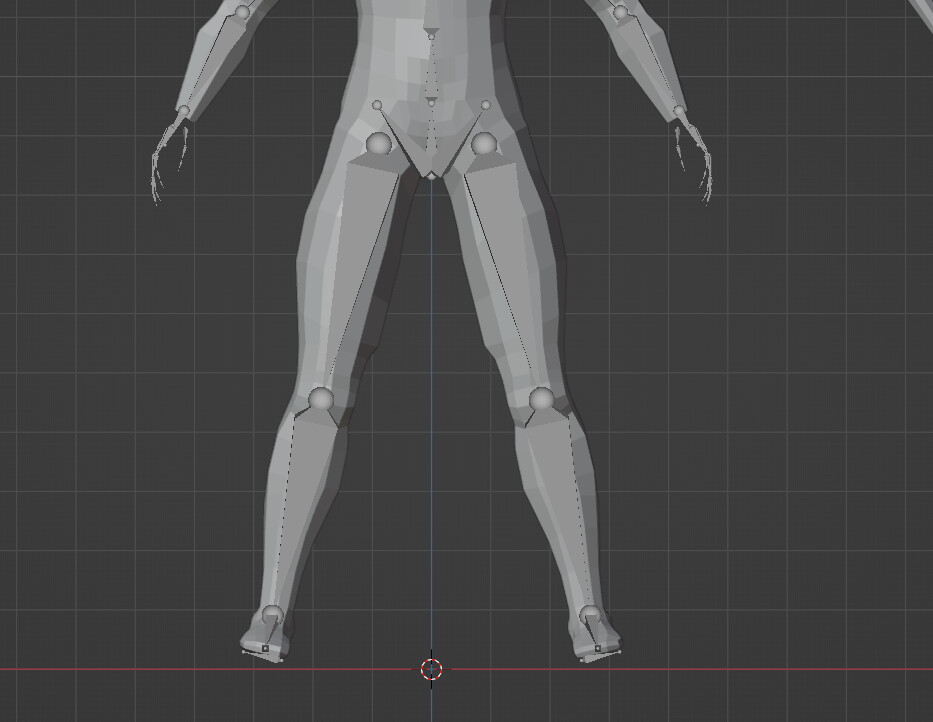Select the toe bone tip on screen-left foot
This screenshot has width=933, height=722.
(265, 648)
